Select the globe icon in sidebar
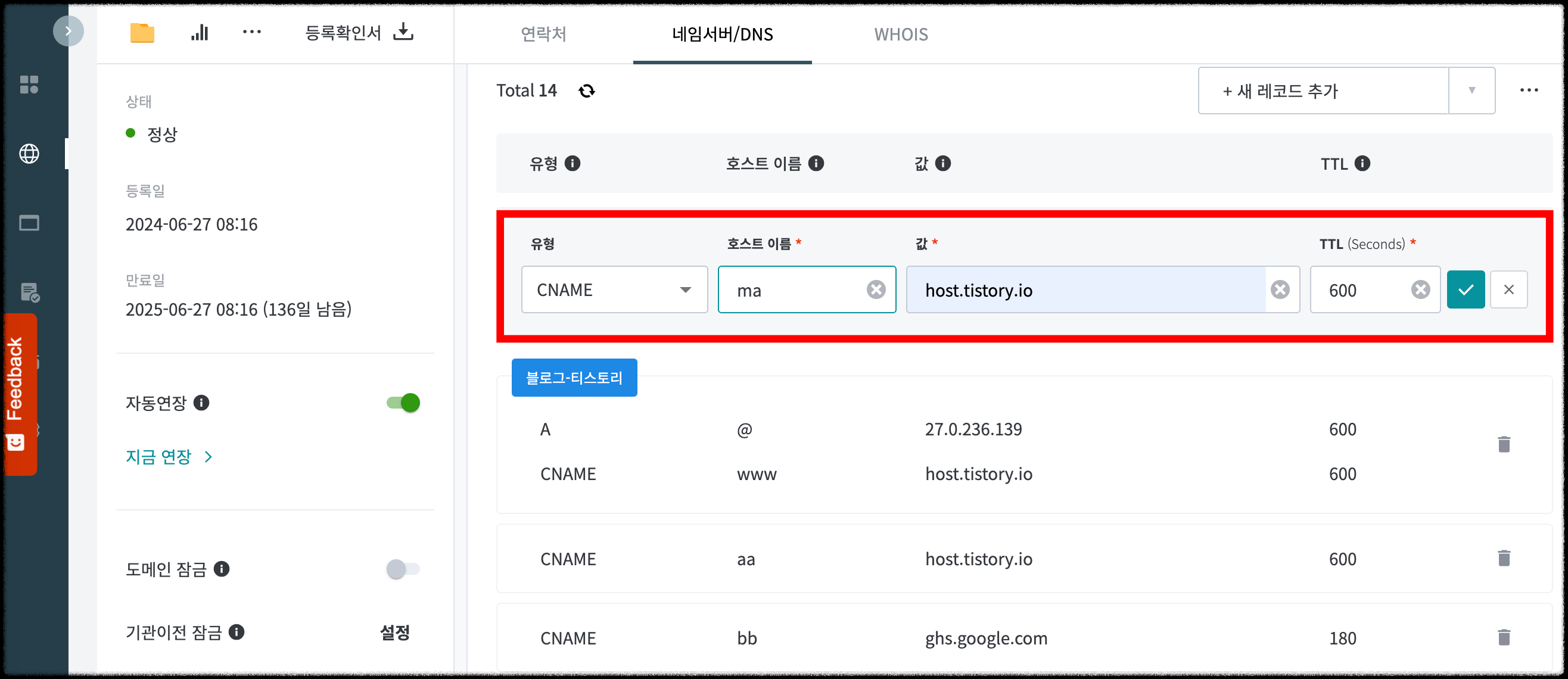 (29, 154)
